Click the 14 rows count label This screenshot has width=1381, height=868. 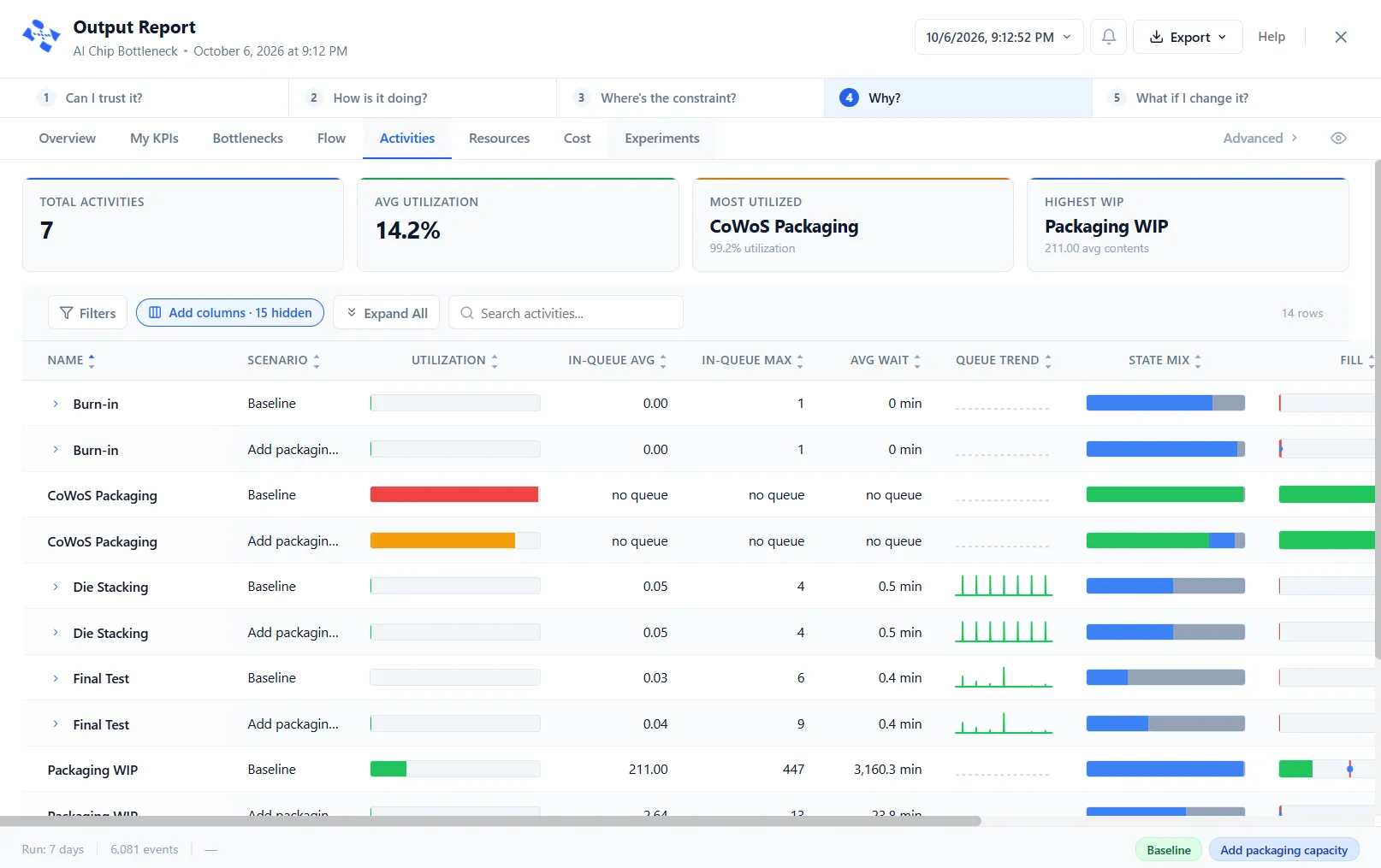[x=1302, y=313]
